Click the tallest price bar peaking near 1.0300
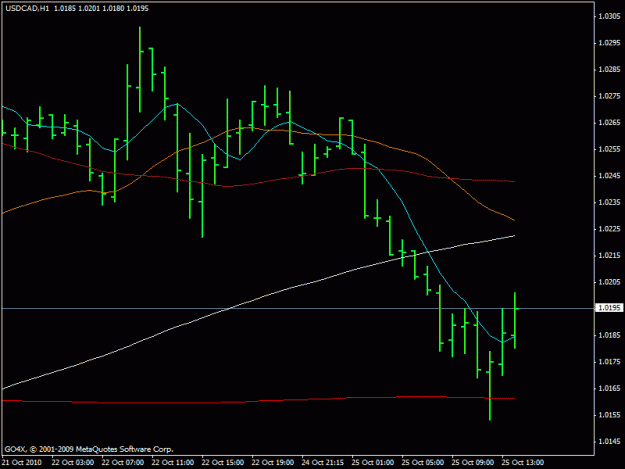625x469 pixels. coord(140,70)
